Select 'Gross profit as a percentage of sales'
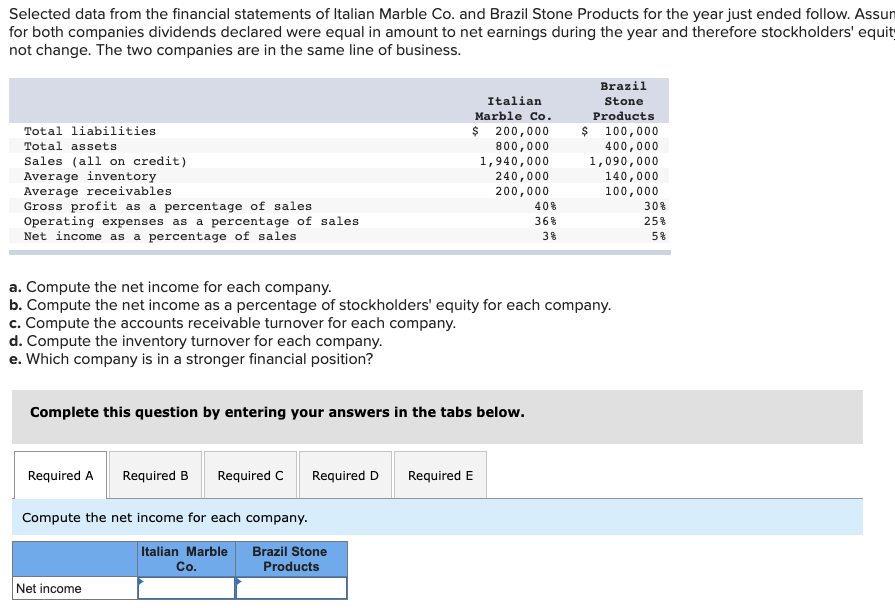Viewport: 895px width, 608px height. [168, 206]
